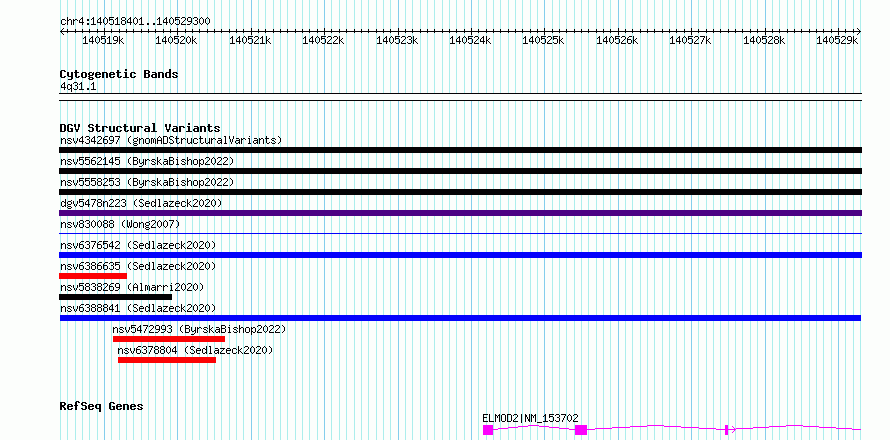The image size is (890, 440).
Task: Open the nsv5558253 ByrskaBishop2022 label
Action: click(x=147, y=182)
